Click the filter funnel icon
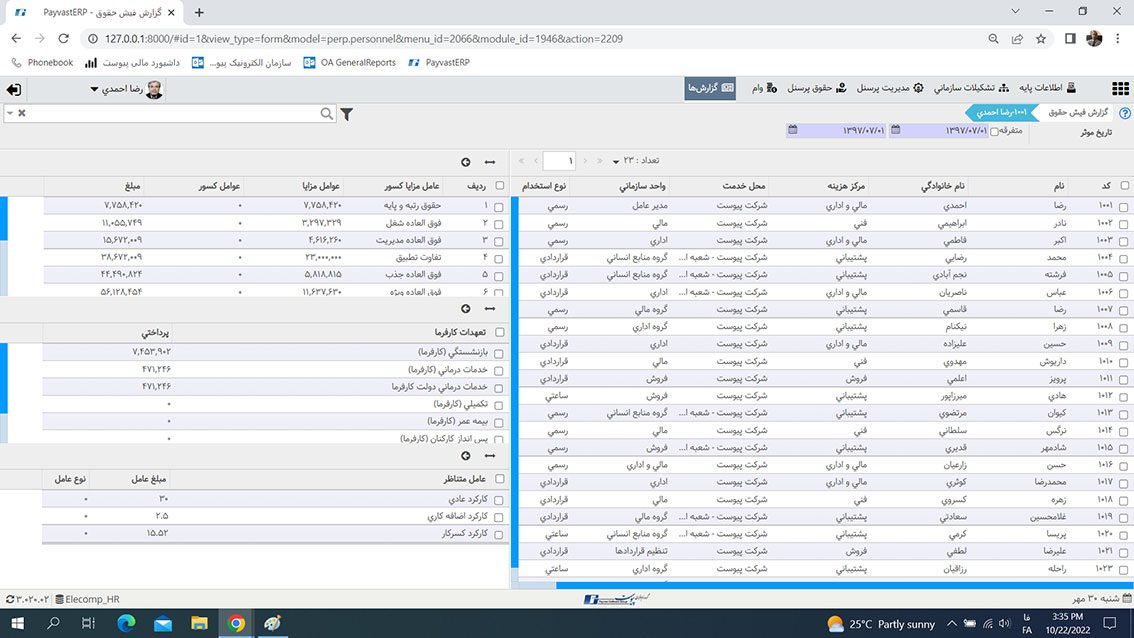Image resolution: width=1134 pixels, height=638 pixels. [347, 114]
